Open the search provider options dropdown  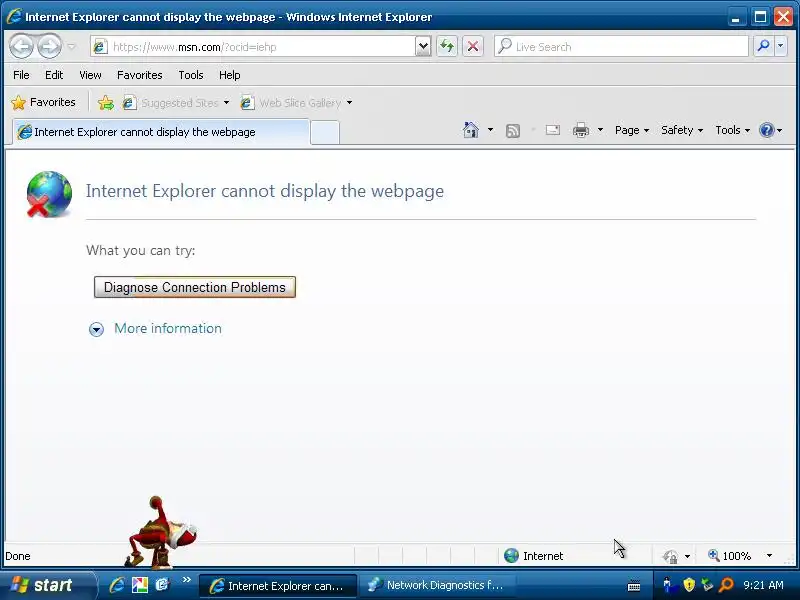781,46
